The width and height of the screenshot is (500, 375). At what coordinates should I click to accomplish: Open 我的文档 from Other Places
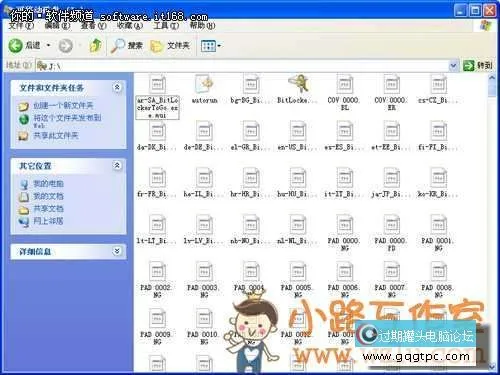[x=48, y=196]
